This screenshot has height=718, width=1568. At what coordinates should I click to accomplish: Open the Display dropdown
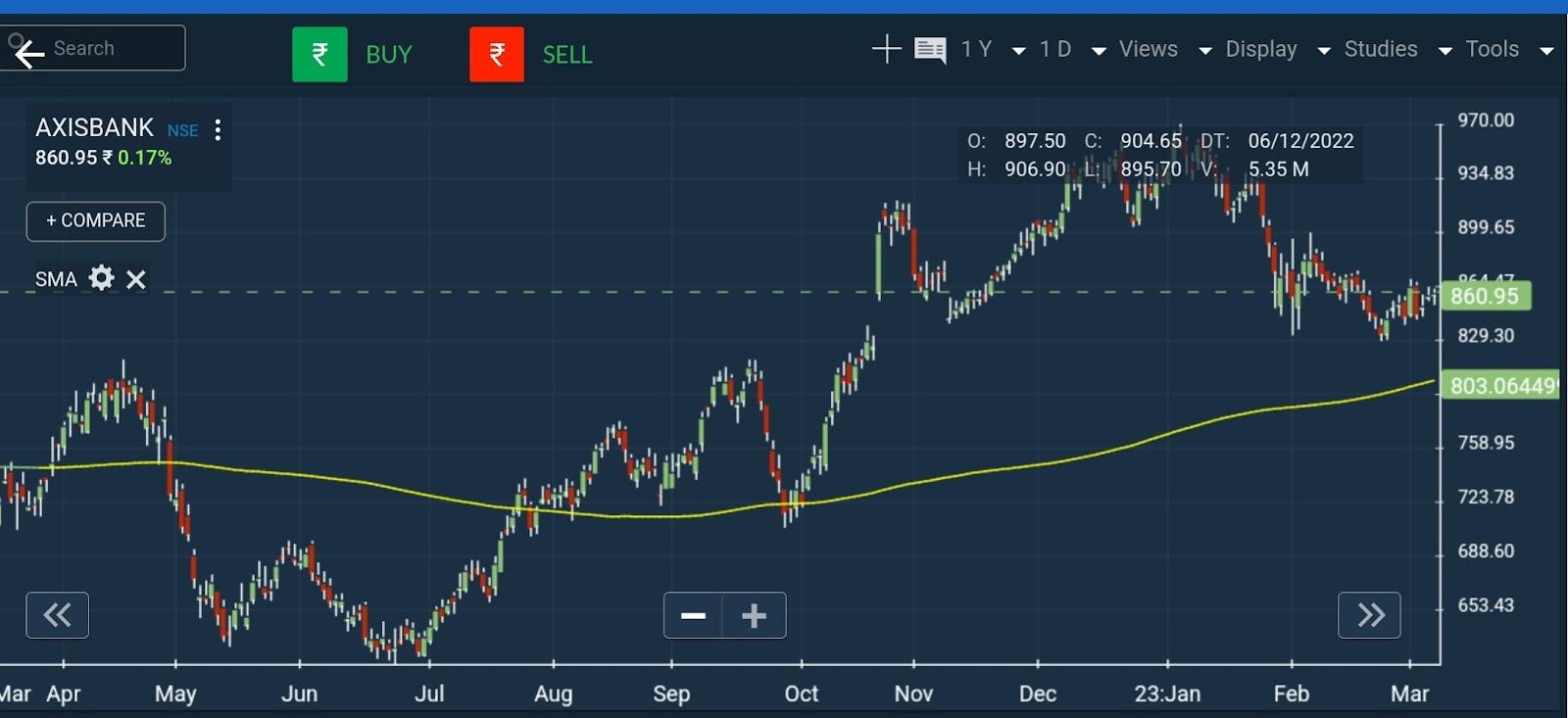click(x=1278, y=50)
